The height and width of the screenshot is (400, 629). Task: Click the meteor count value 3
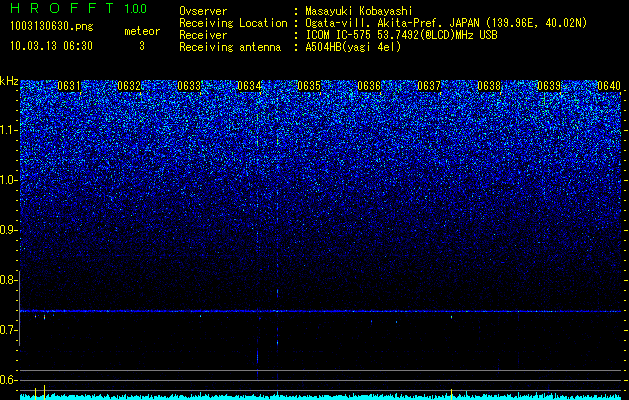pos(142,46)
